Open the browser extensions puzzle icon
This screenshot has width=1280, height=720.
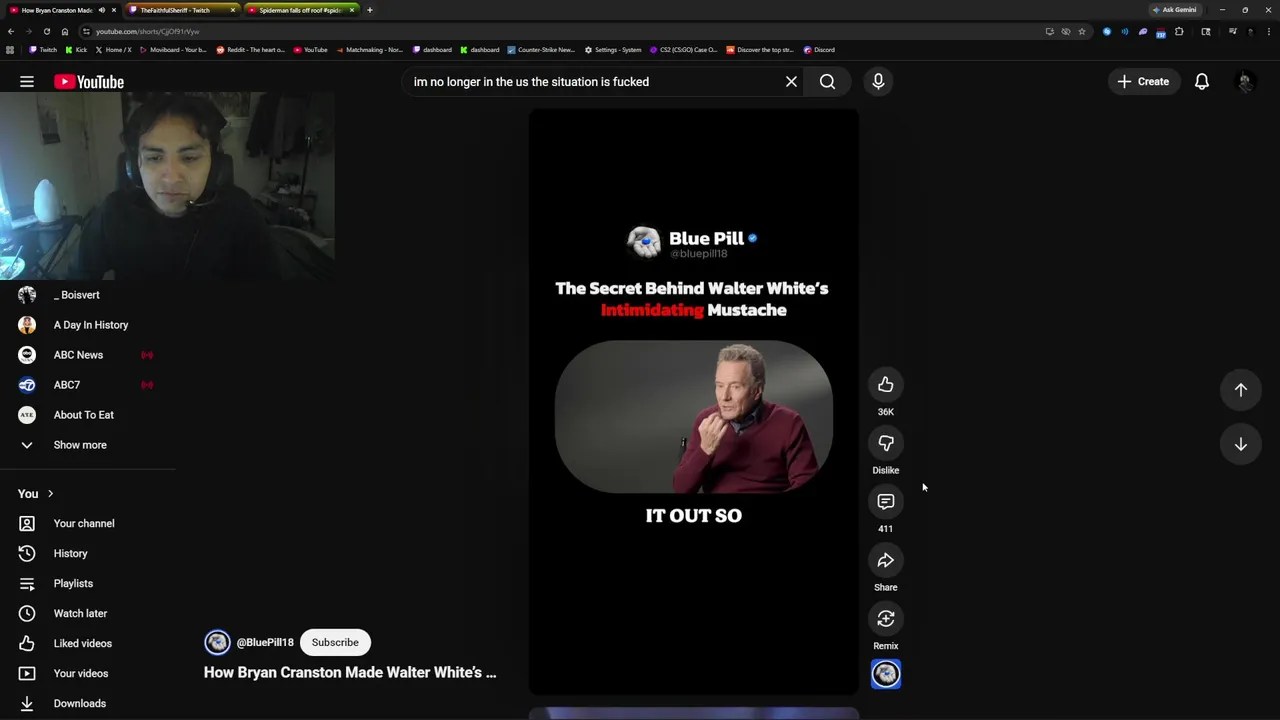1180,31
